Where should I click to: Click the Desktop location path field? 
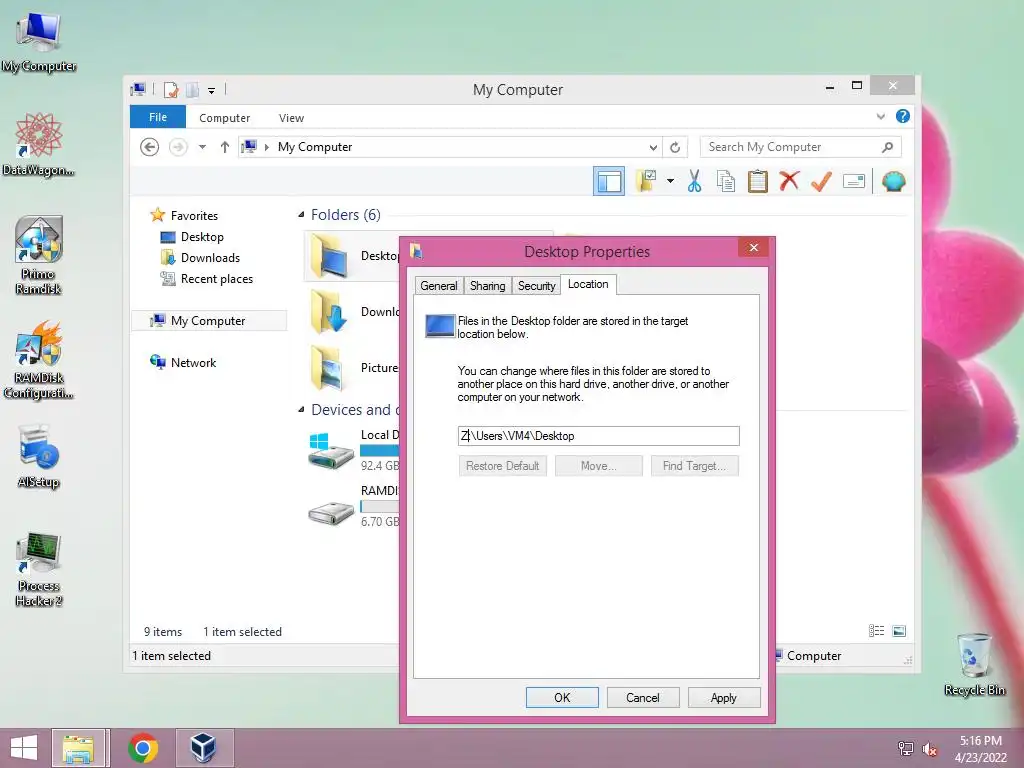click(599, 436)
